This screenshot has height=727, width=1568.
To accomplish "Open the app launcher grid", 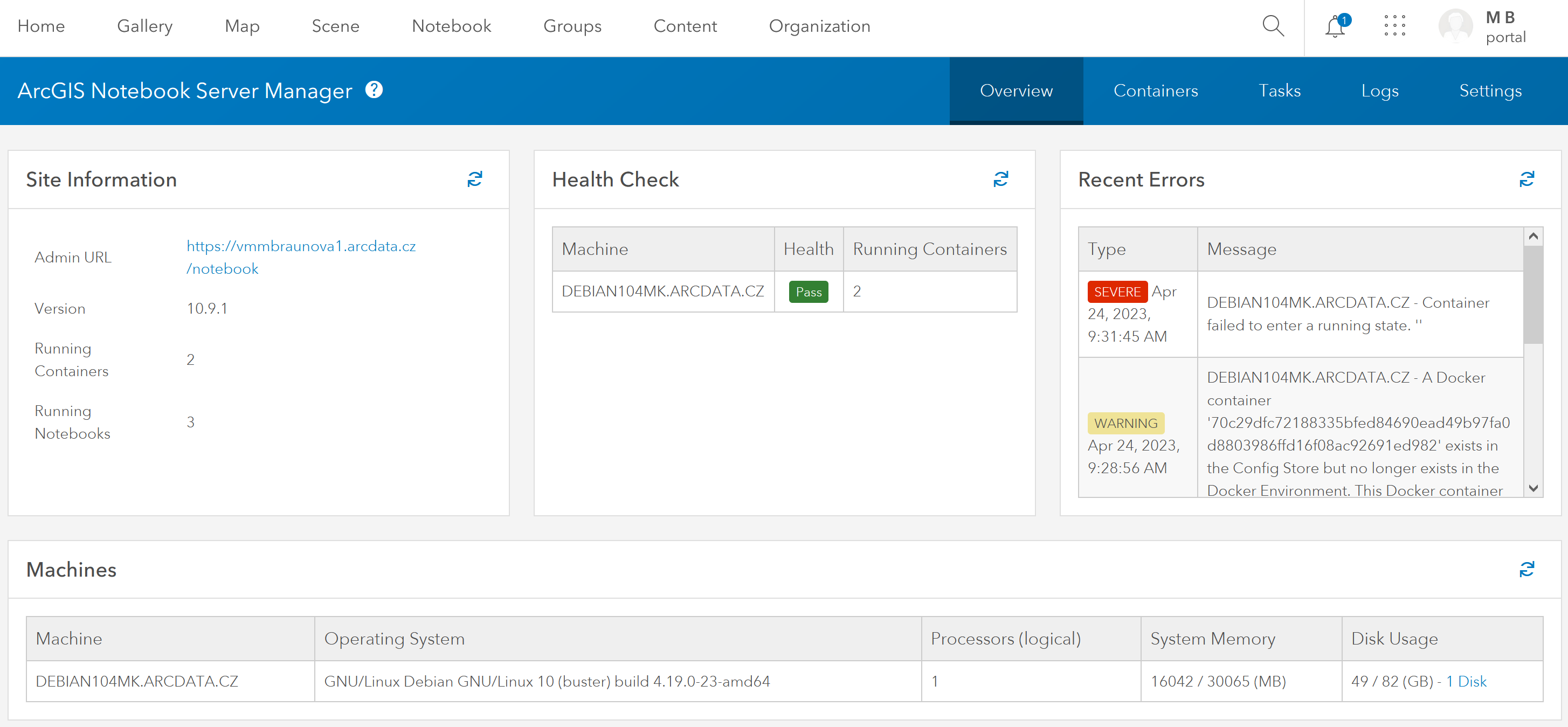I will tap(1394, 26).
